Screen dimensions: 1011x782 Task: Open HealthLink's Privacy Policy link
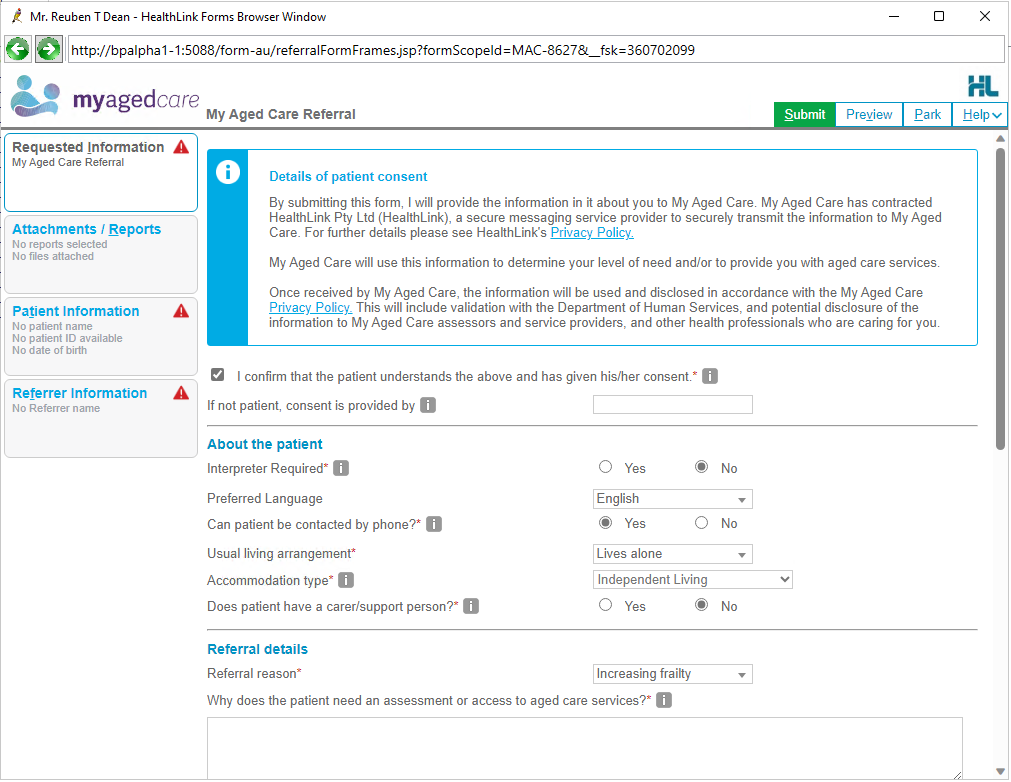coord(592,233)
